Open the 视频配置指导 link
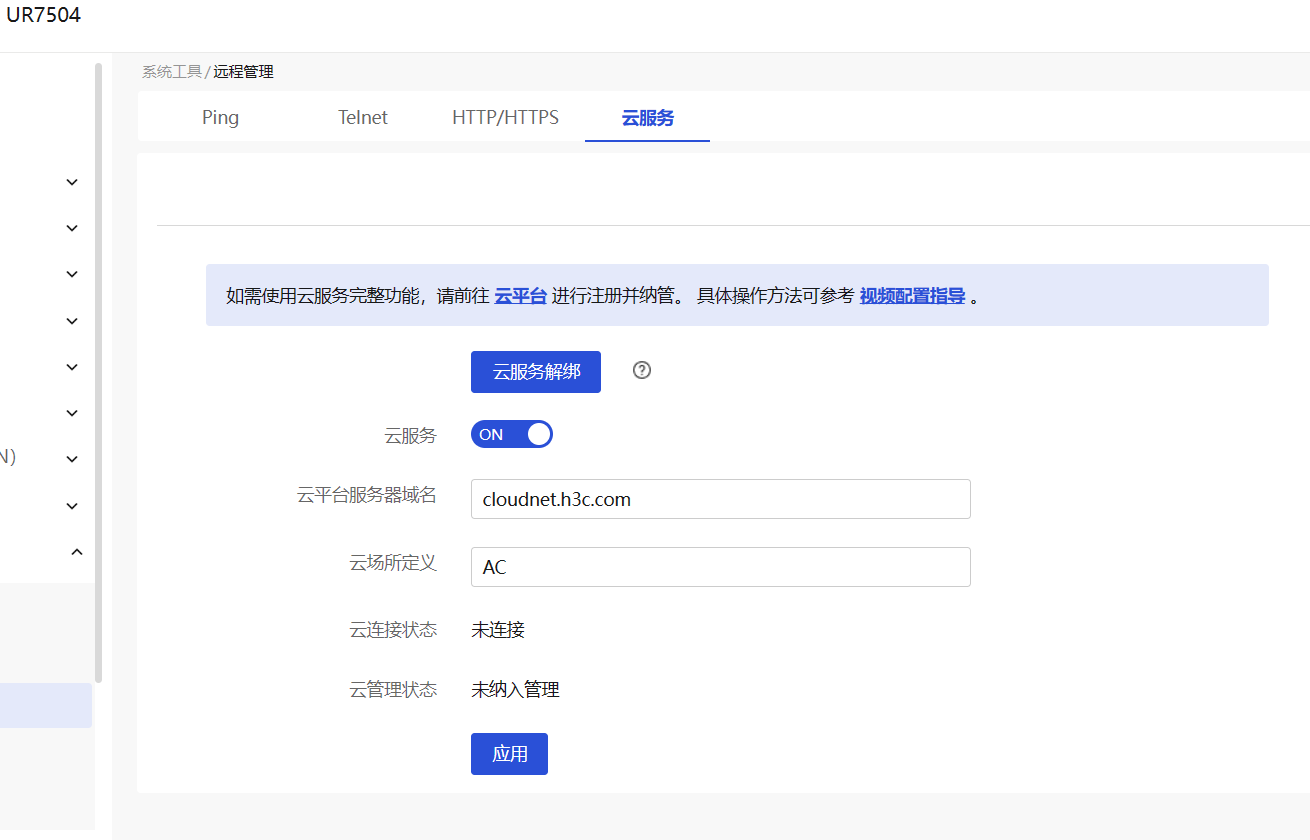 (912, 296)
